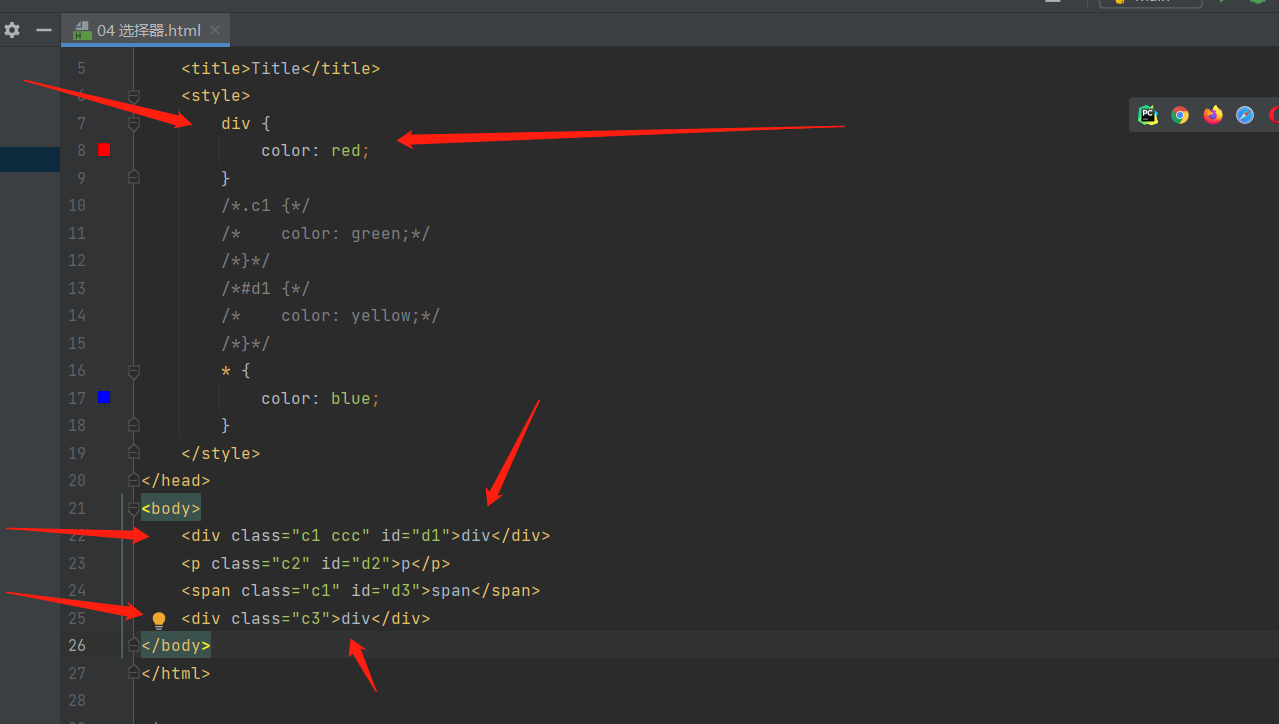Click line number 5 in the gutter
Screen dimensions: 1279x724
[81, 68]
